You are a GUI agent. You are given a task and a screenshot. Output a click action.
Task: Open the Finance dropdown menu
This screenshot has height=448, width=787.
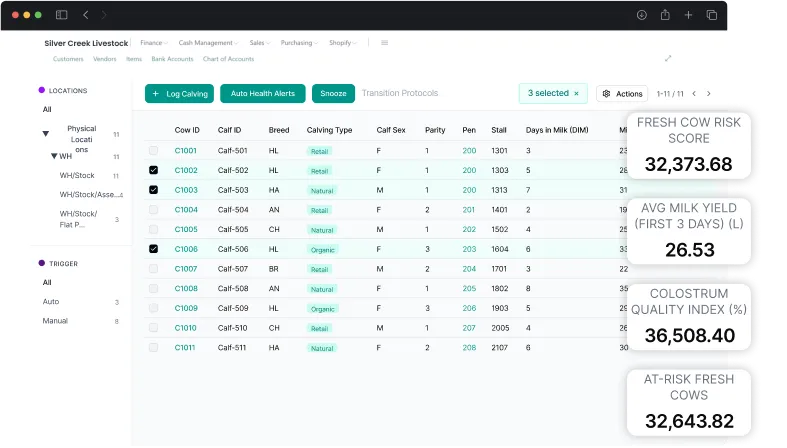click(x=153, y=43)
